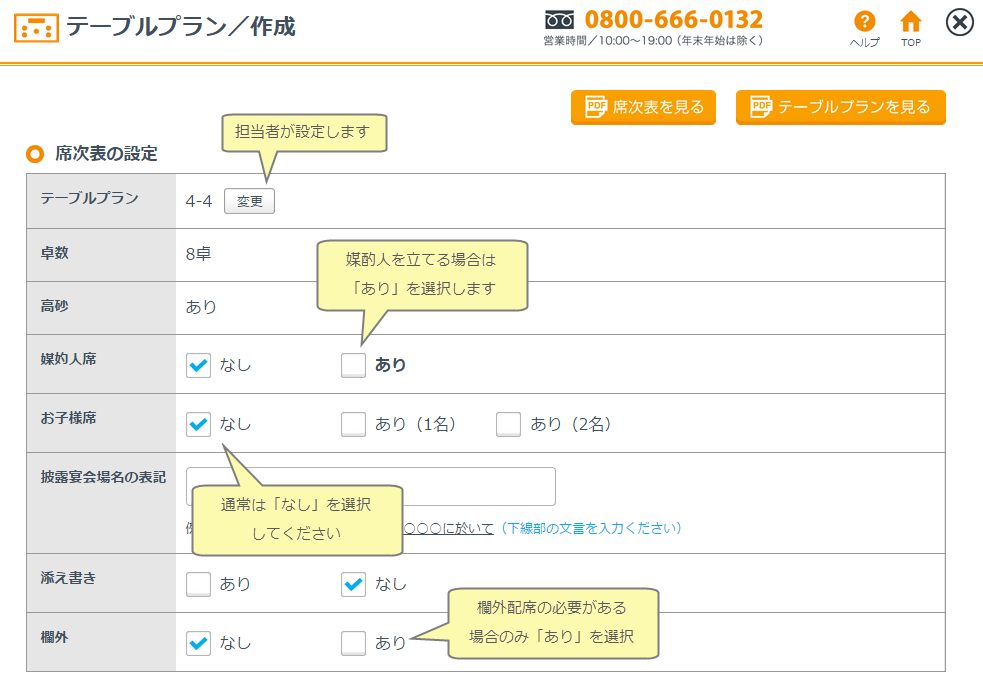Select お子様席 あり（1名） checkbox
The height and width of the screenshot is (687, 983).
(353, 424)
